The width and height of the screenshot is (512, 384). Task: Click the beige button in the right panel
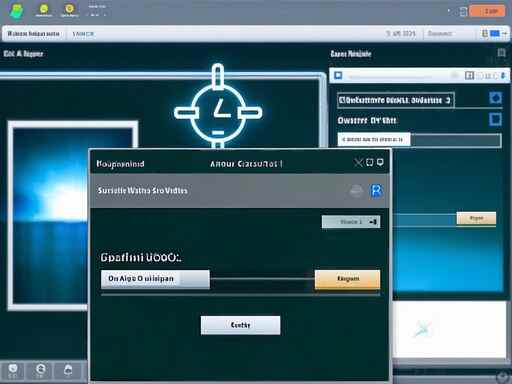pos(476,218)
